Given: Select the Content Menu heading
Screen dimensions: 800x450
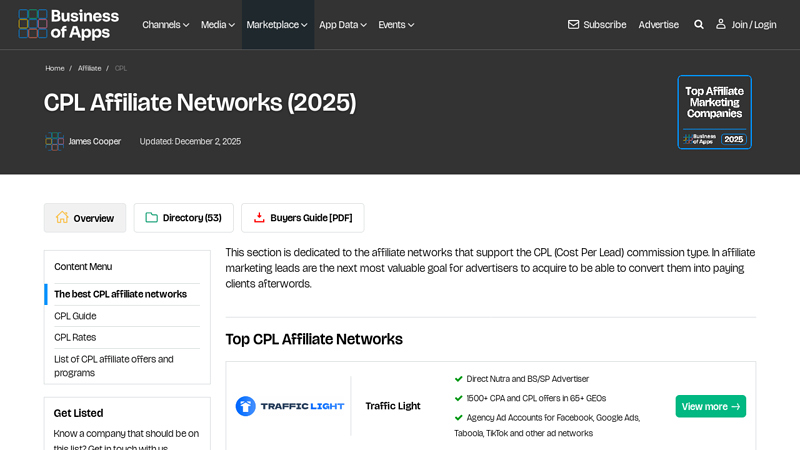Looking at the screenshot, I should pos(83,266).
